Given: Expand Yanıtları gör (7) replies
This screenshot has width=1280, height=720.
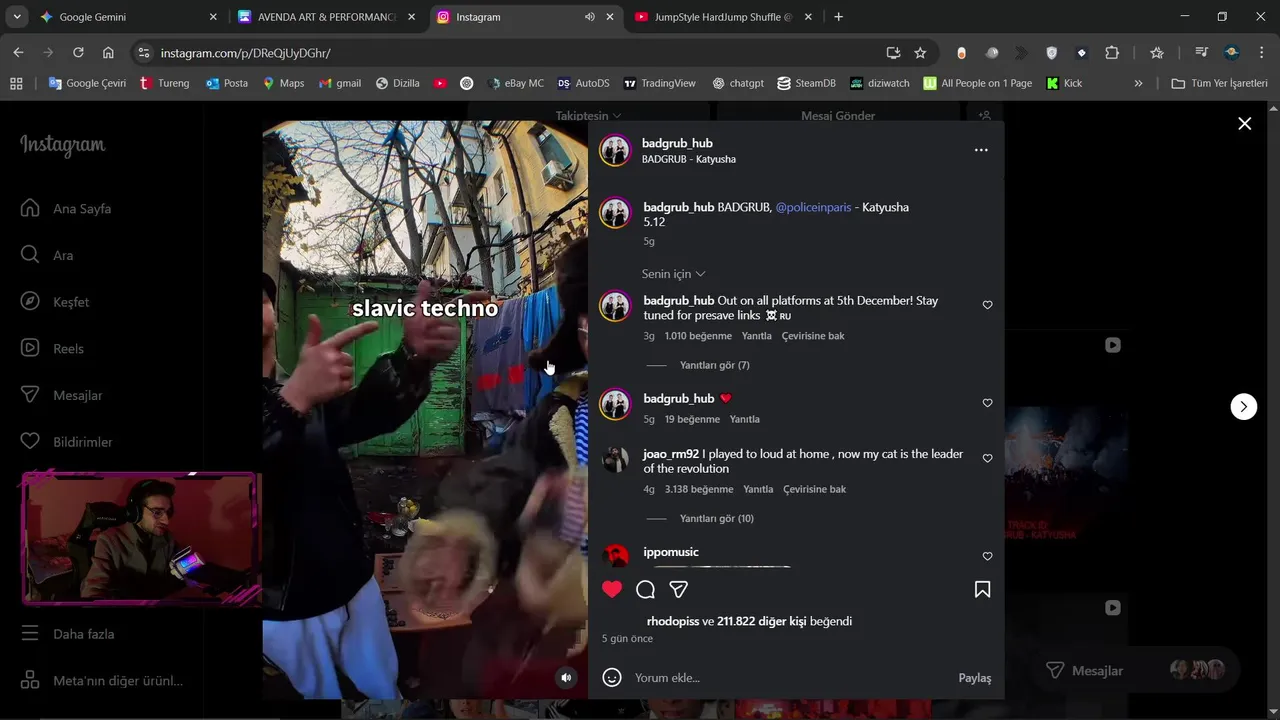Looking at the screenshot, I should pyautogui.click(x=714, y=365).
